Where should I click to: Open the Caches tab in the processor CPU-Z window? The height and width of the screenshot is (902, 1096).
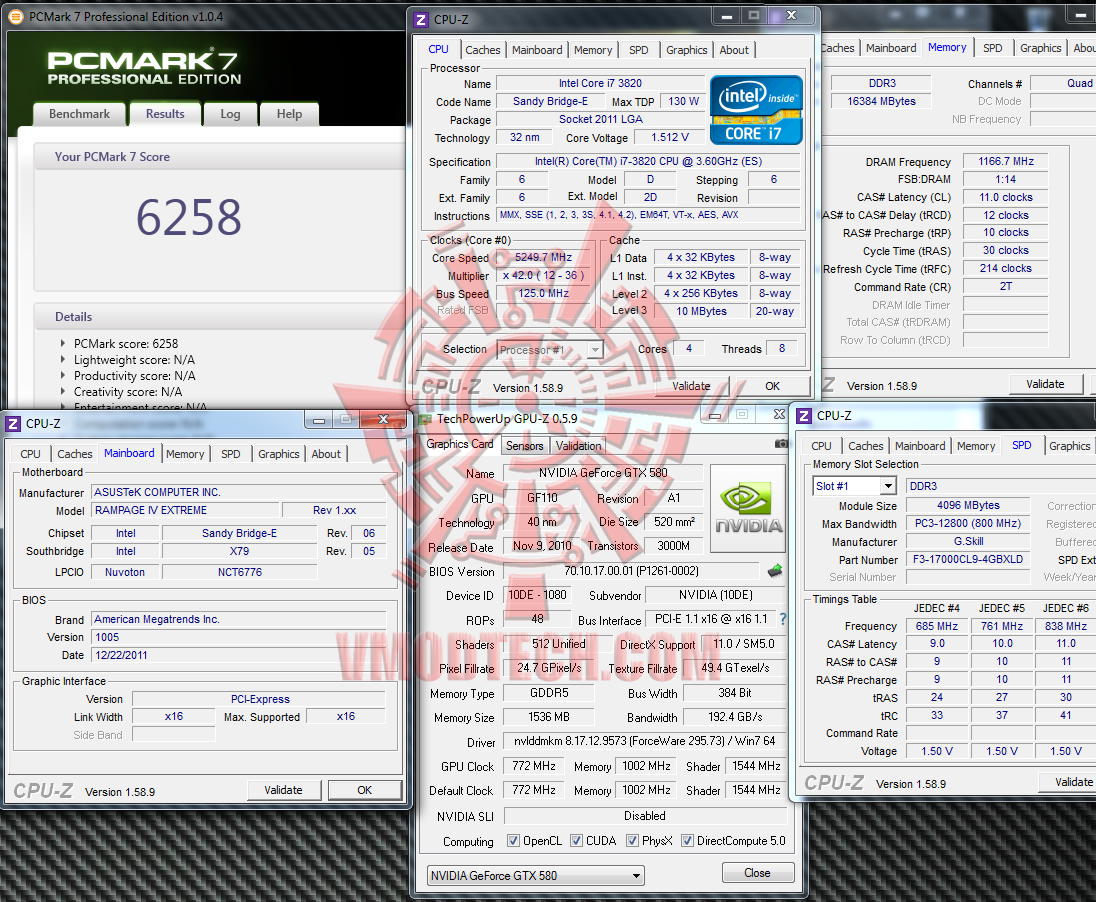pos(483,50)
